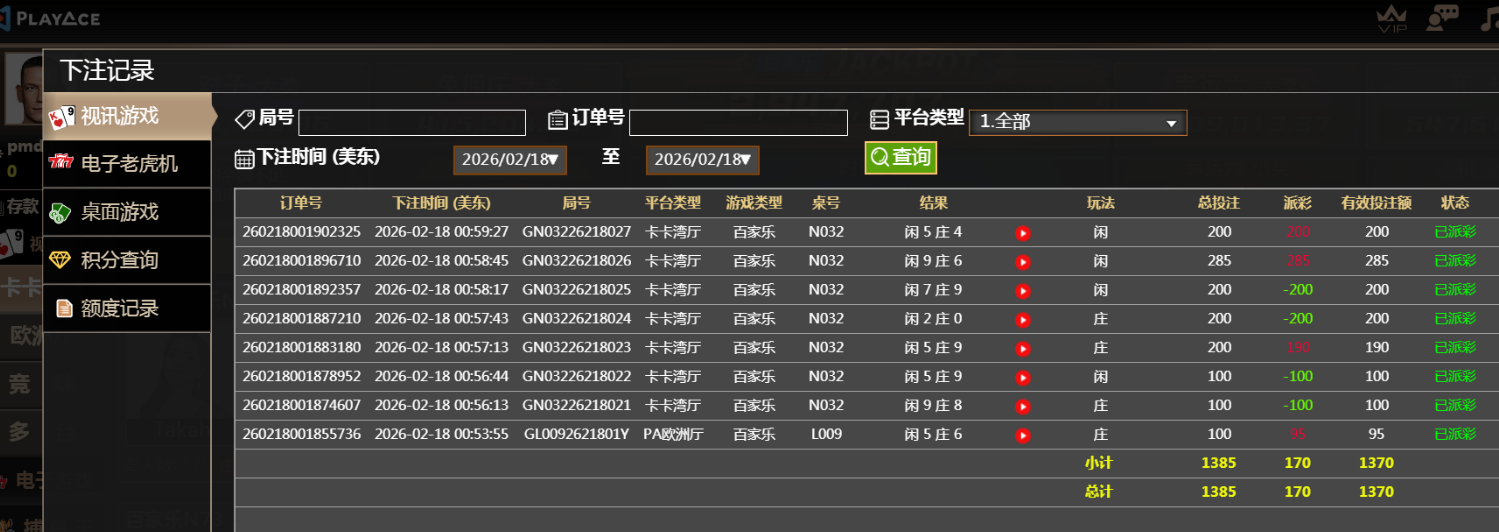
Task: Click the VIP crown icon
Action: [x=1392, y=18]
